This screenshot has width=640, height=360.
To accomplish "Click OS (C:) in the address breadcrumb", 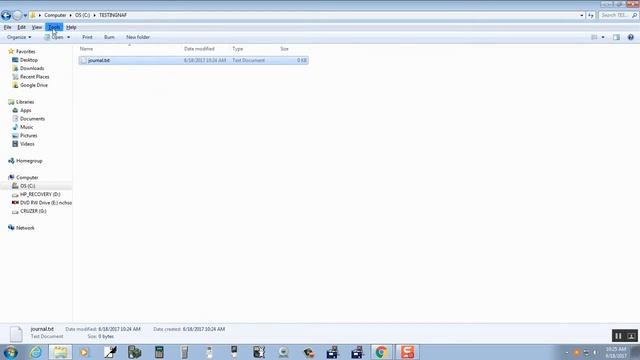I will [82, 15].
